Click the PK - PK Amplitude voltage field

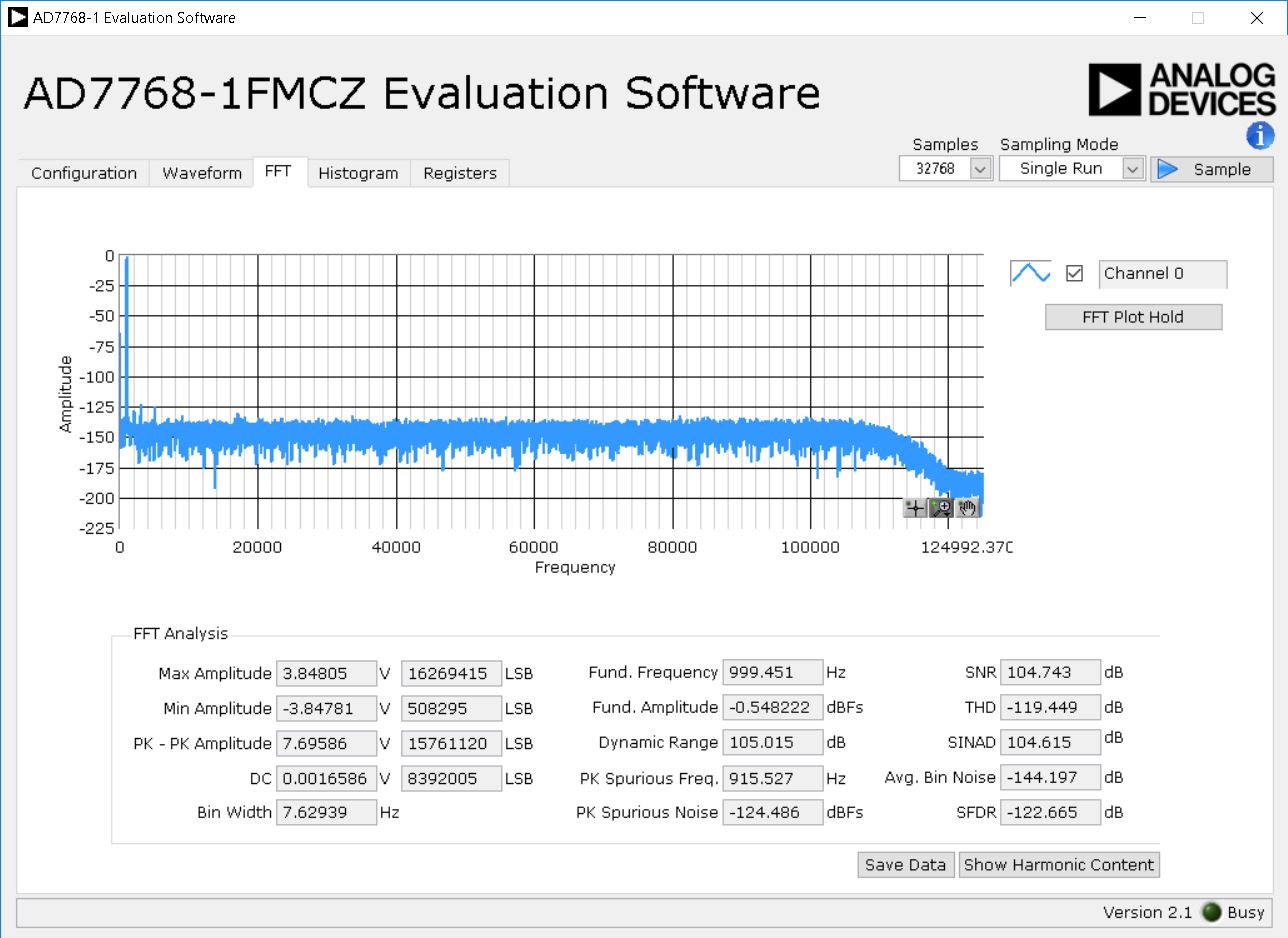[327, 743]
